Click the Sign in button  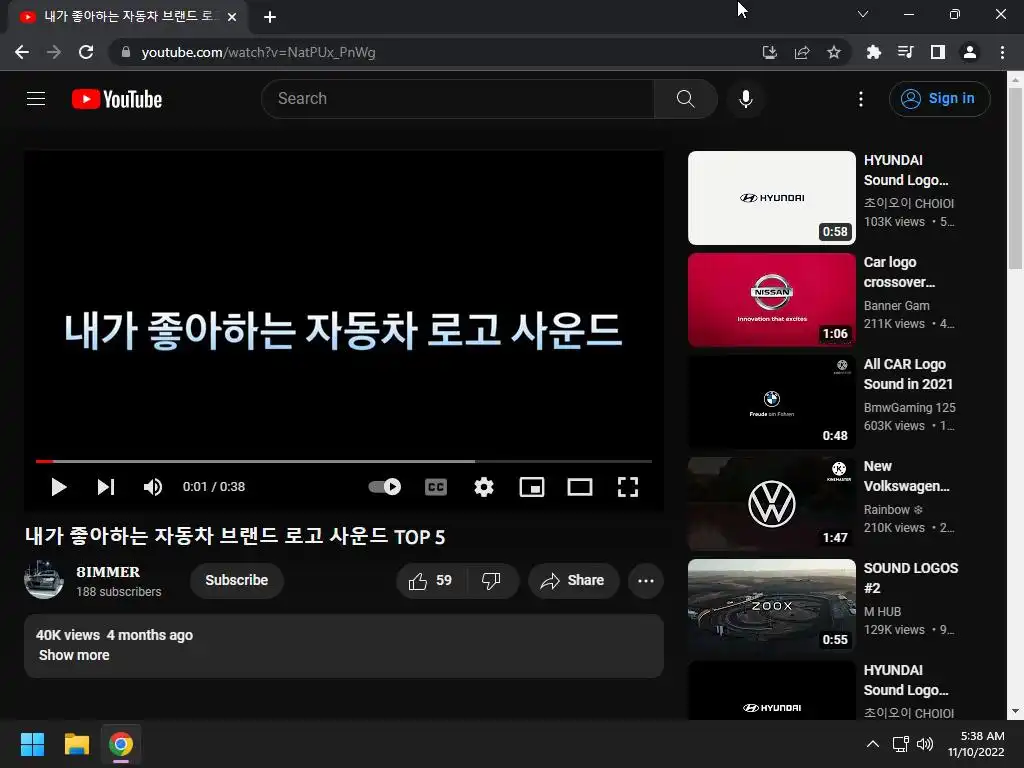click(939, 99)
